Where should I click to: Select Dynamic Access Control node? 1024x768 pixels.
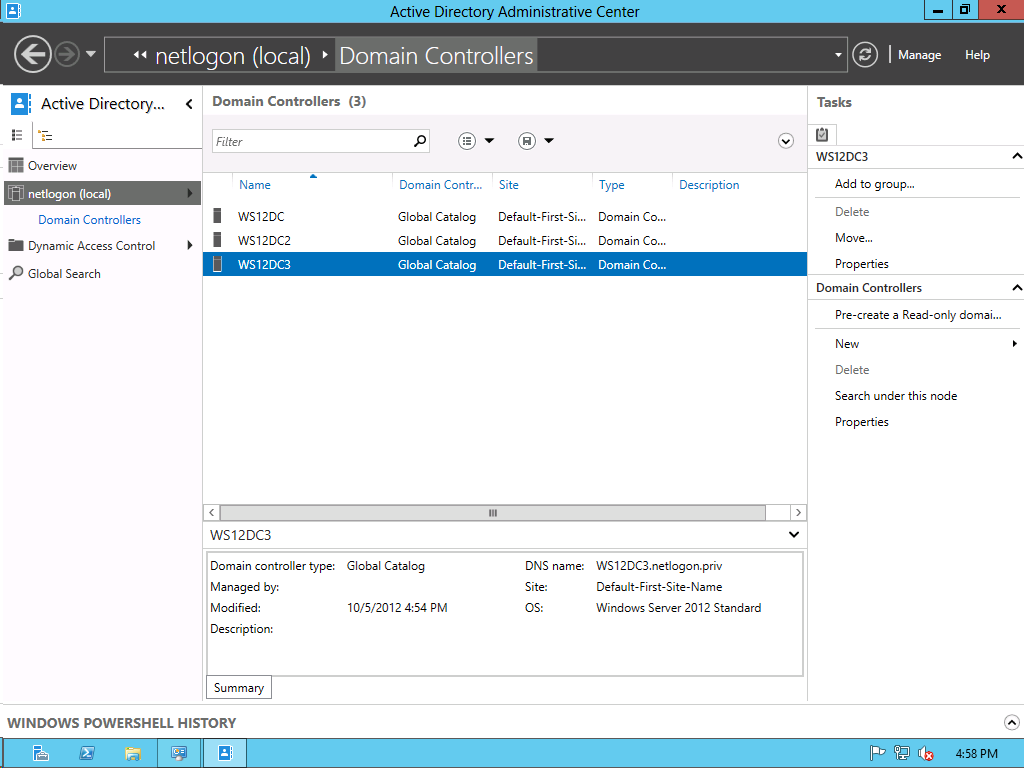point(91,246)
